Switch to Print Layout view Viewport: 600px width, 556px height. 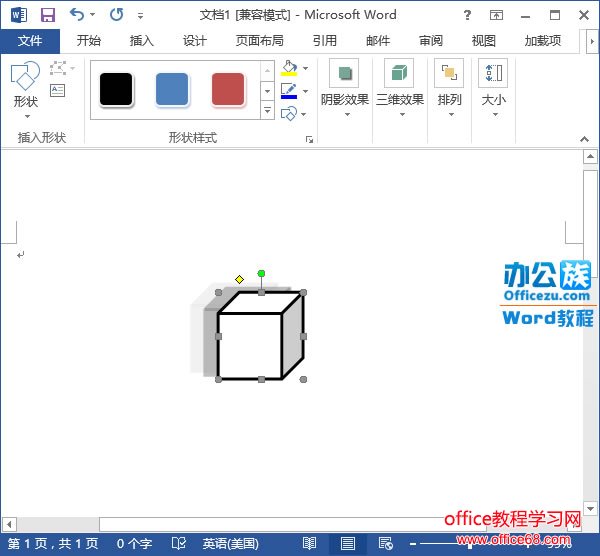(x=348, y=543)
